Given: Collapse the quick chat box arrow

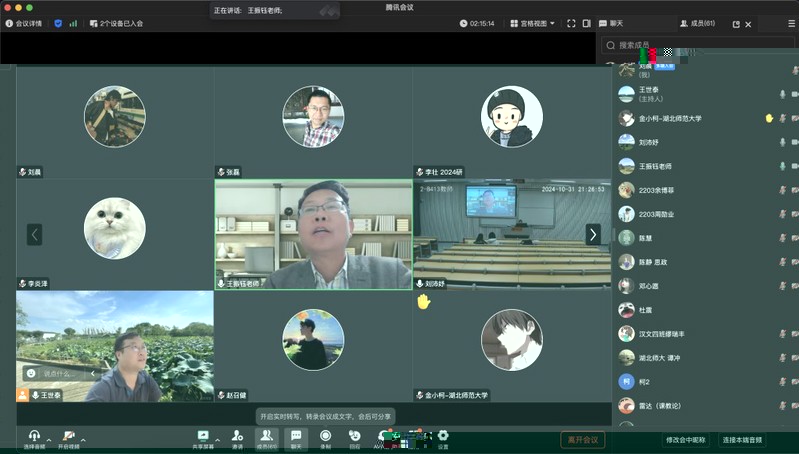Looking at the screenshot, I should pos(93,373).
